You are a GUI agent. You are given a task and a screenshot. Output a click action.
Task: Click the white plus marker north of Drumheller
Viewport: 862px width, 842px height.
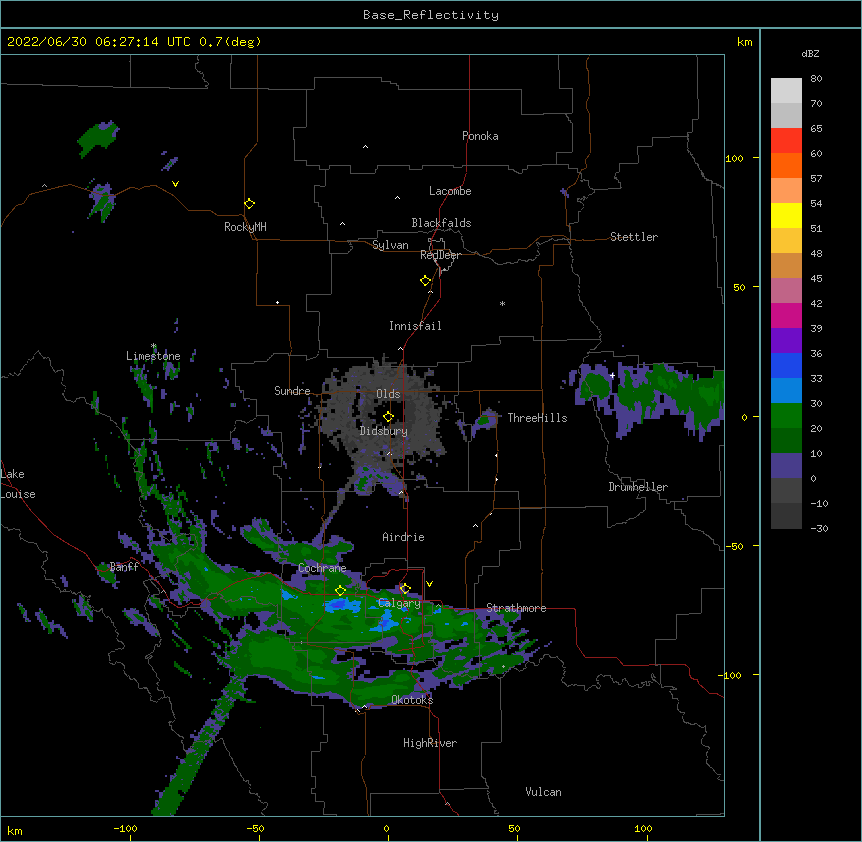point(612,375)
